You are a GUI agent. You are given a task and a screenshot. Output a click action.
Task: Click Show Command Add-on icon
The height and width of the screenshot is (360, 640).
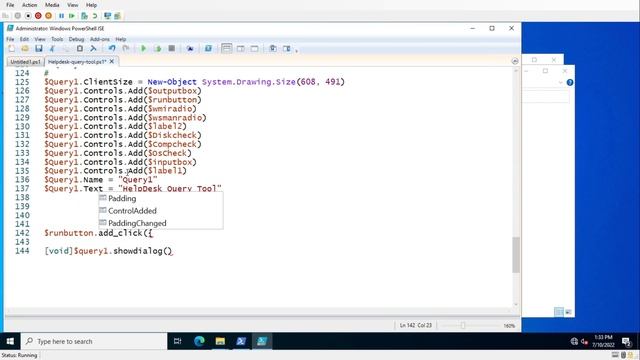[x=287, y=49]
